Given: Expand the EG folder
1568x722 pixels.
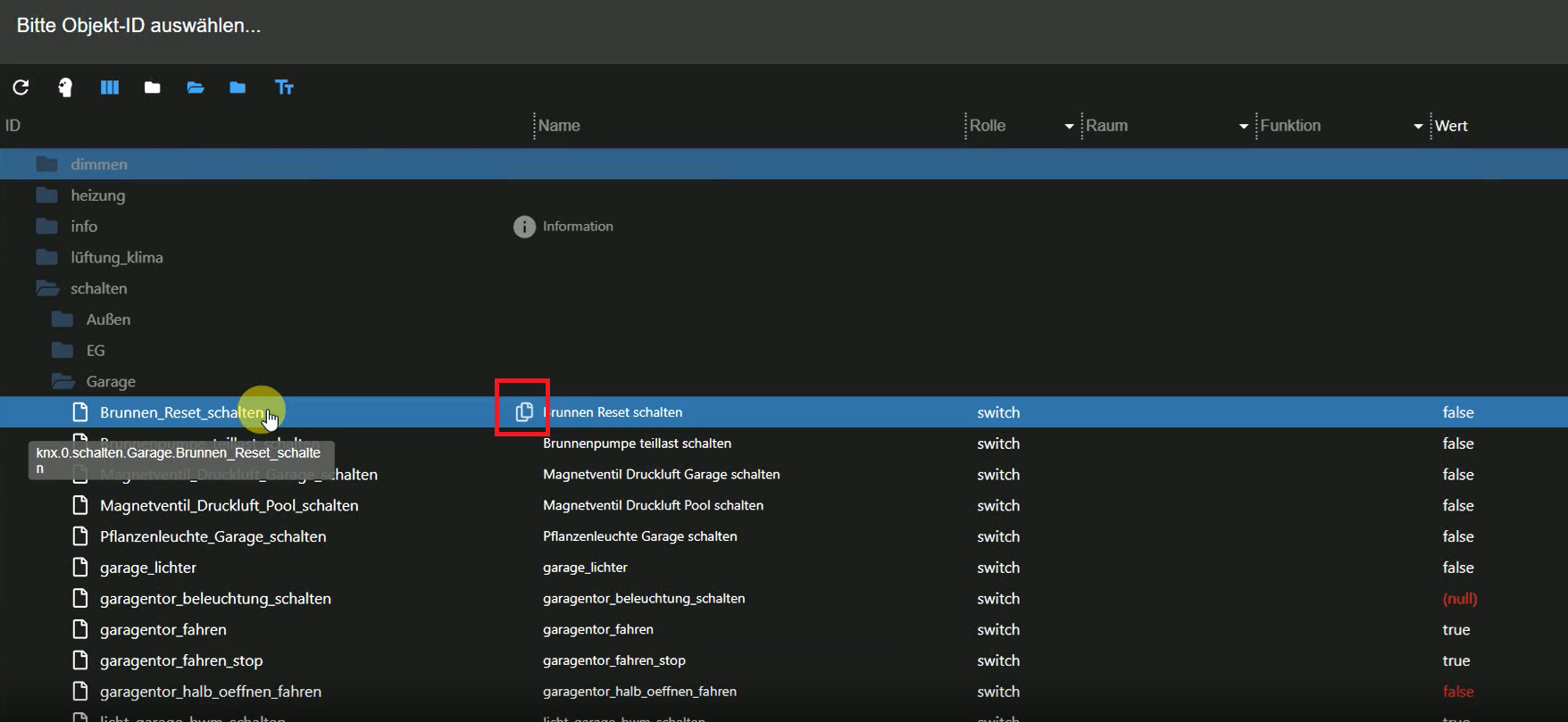Looking at the screenshot, I should [63, 350].
